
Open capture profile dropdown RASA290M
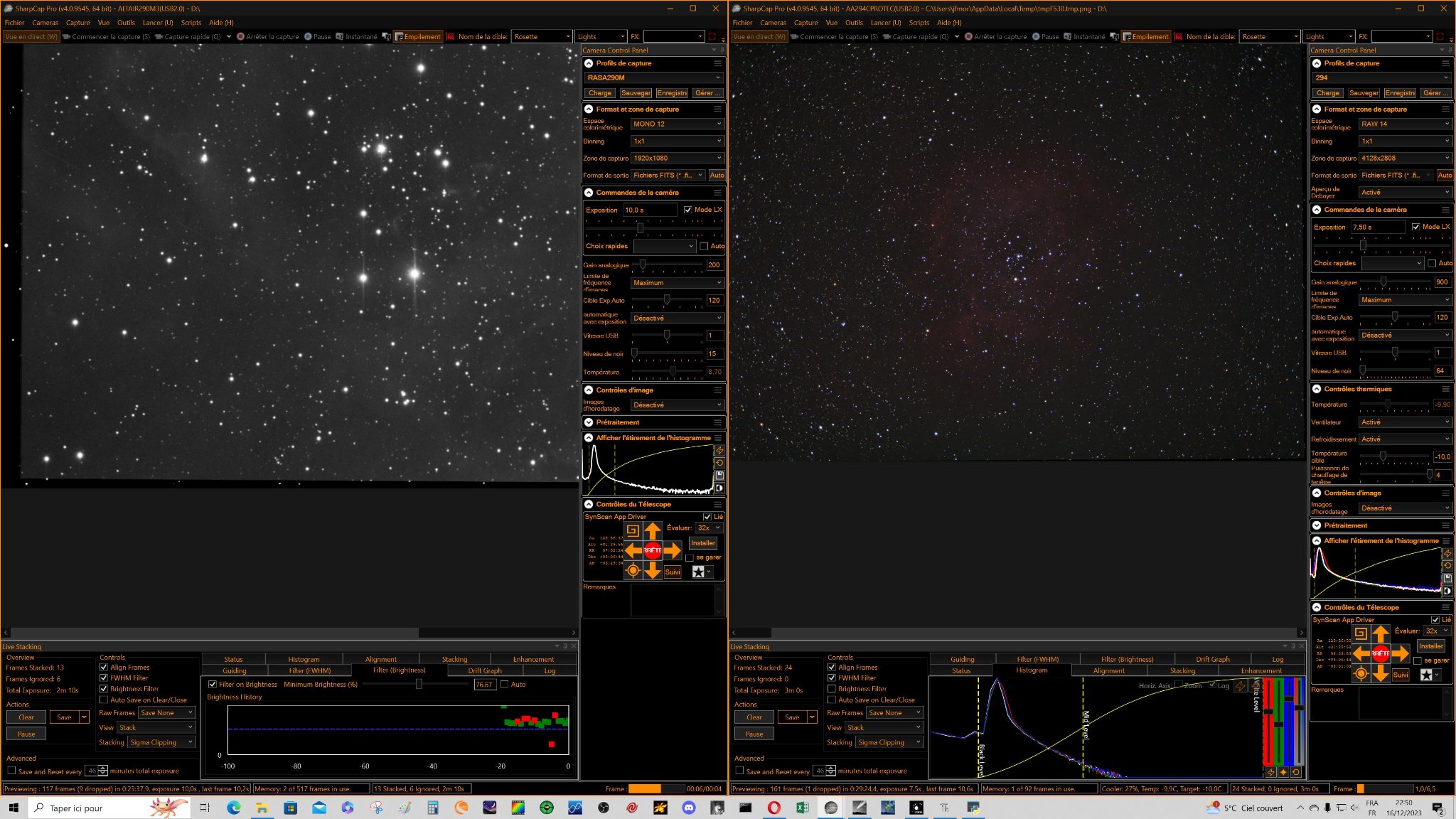654,77
